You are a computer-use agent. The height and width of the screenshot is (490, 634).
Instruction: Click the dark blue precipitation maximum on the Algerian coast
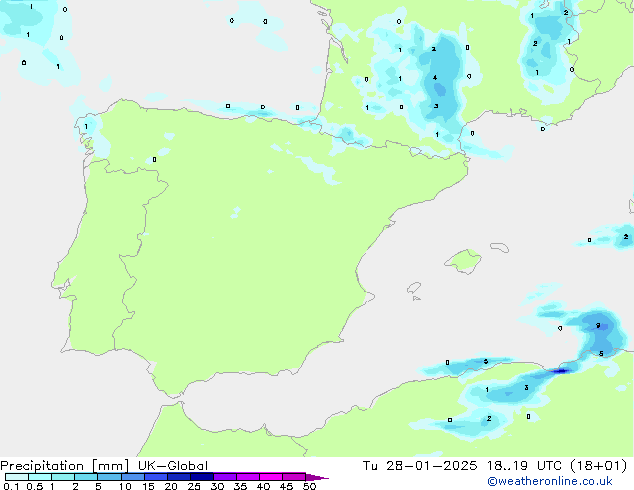pos(561,370)
